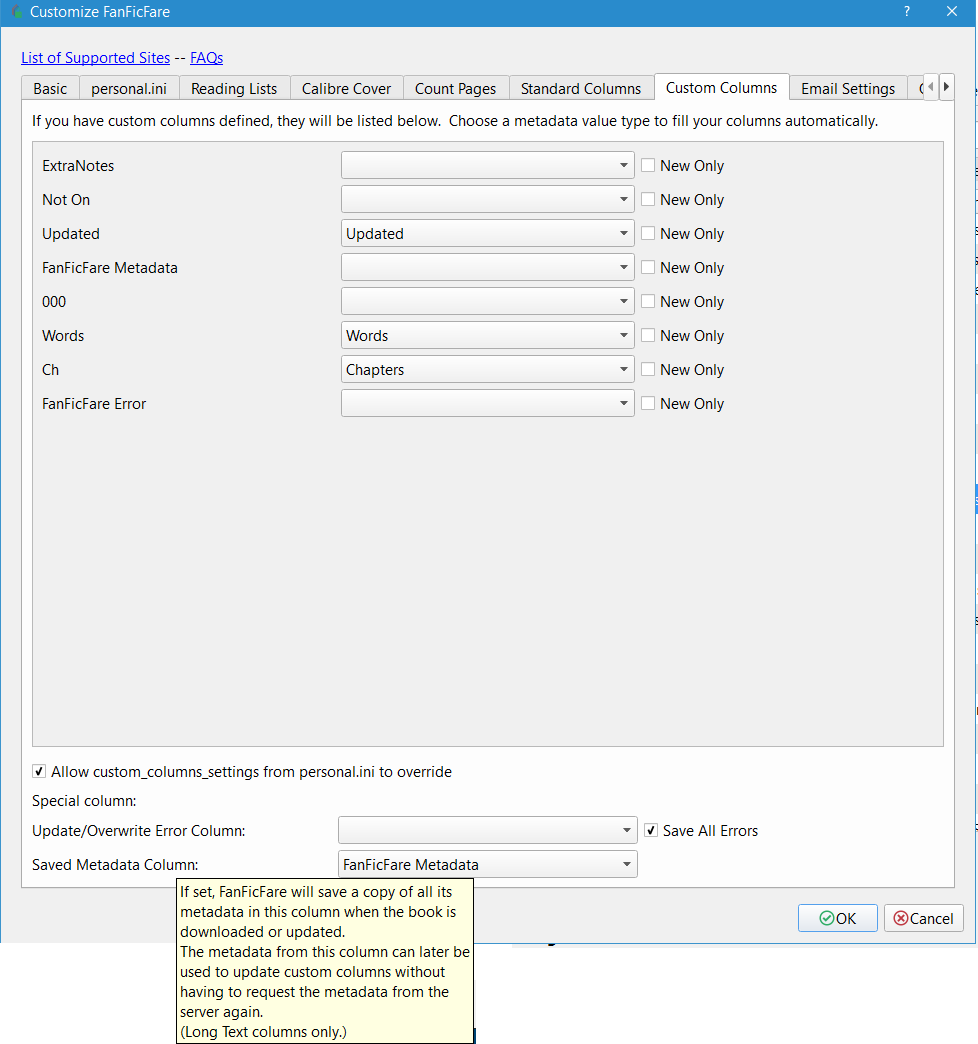Click the help question mark button
Image resolution: width=978 pixels, height=1044 pixels.
pos(906,11)
